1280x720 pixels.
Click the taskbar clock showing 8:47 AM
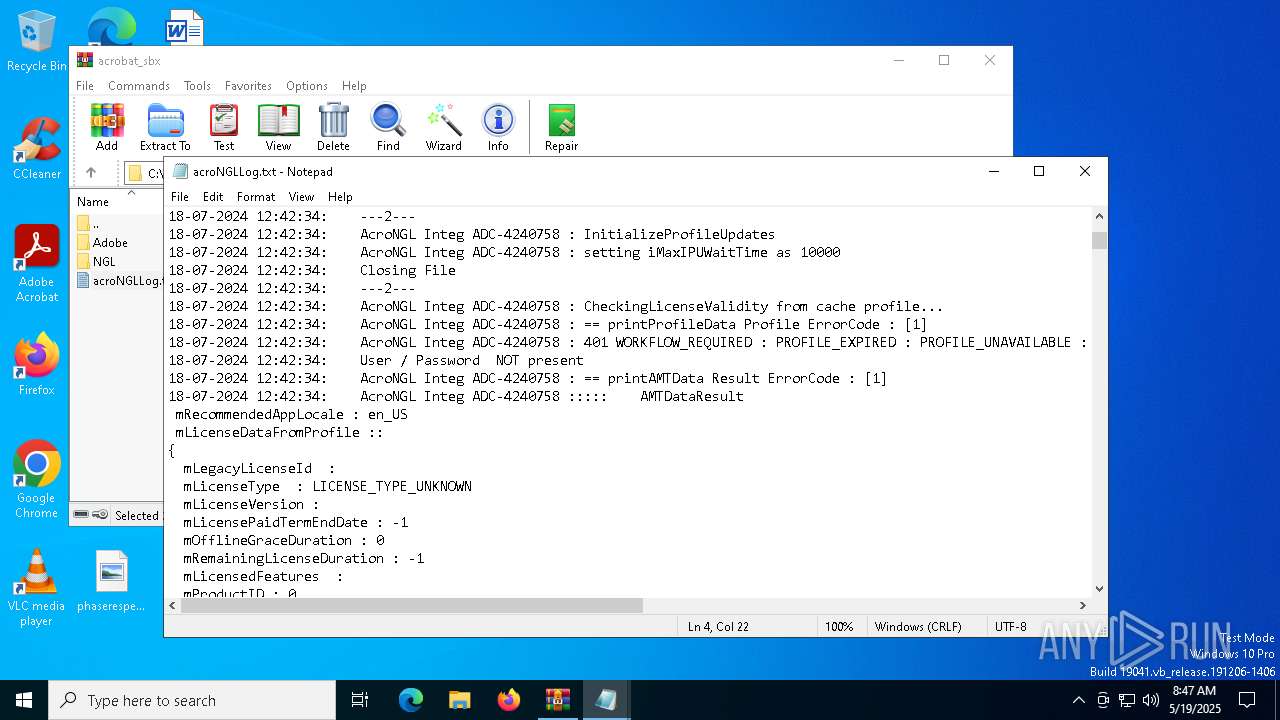(x=1194, y=700)
